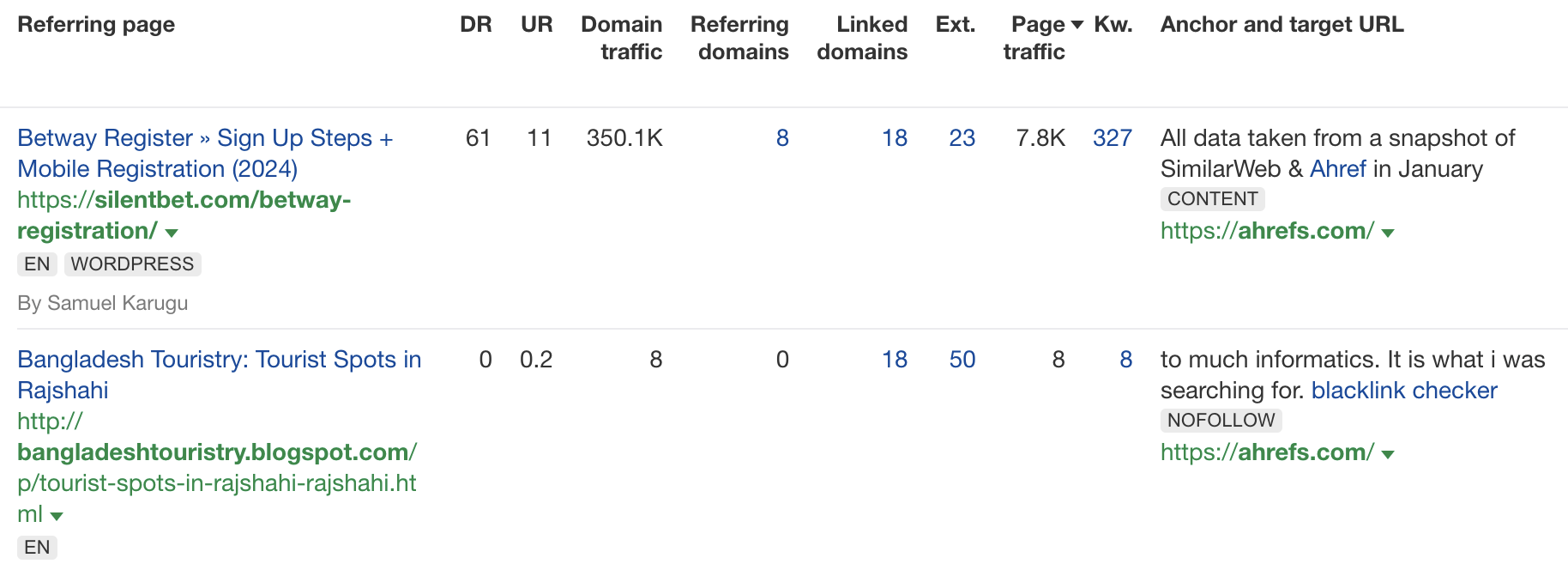
Task: Click the Ext. value 50 on the Bangladesh row
Action: point(962,360)
